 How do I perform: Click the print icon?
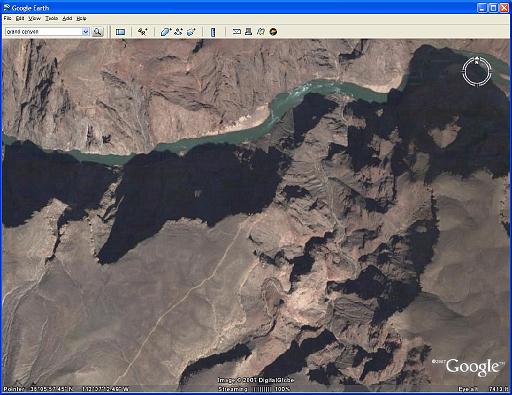248,32
